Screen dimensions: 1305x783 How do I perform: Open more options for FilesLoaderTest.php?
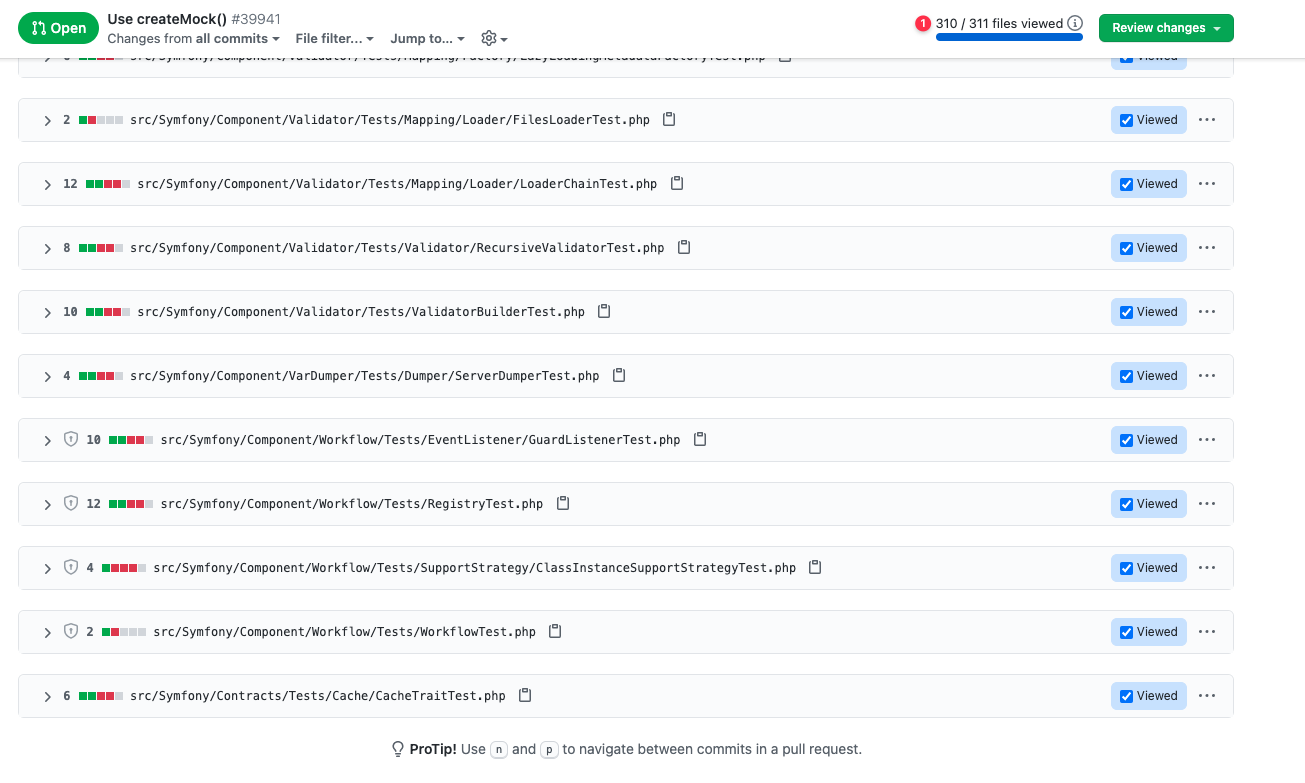(1207, 120)
